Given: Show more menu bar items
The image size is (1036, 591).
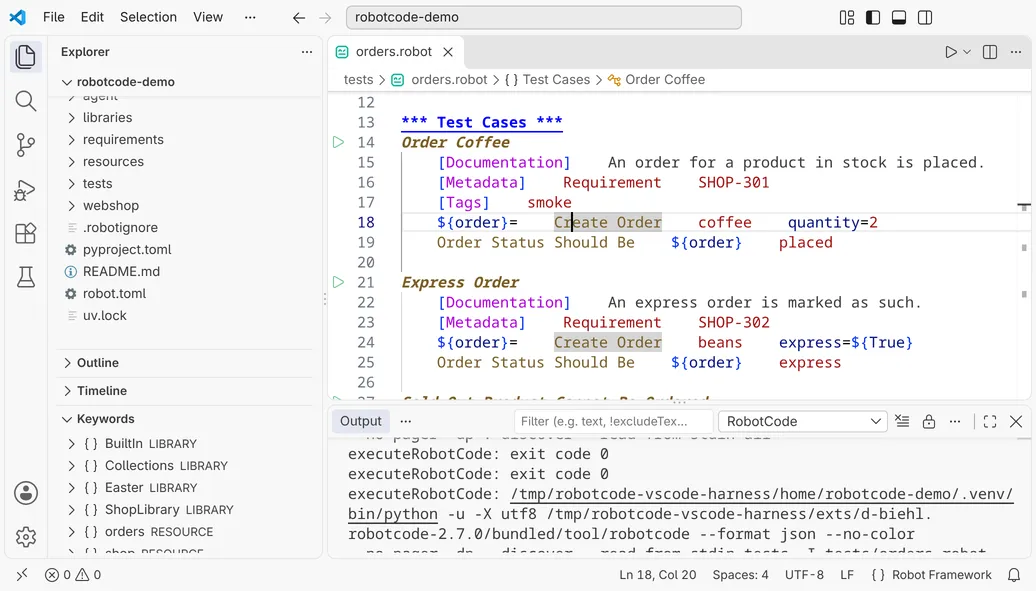Looking at the screenshot, I should click(250, 17).
